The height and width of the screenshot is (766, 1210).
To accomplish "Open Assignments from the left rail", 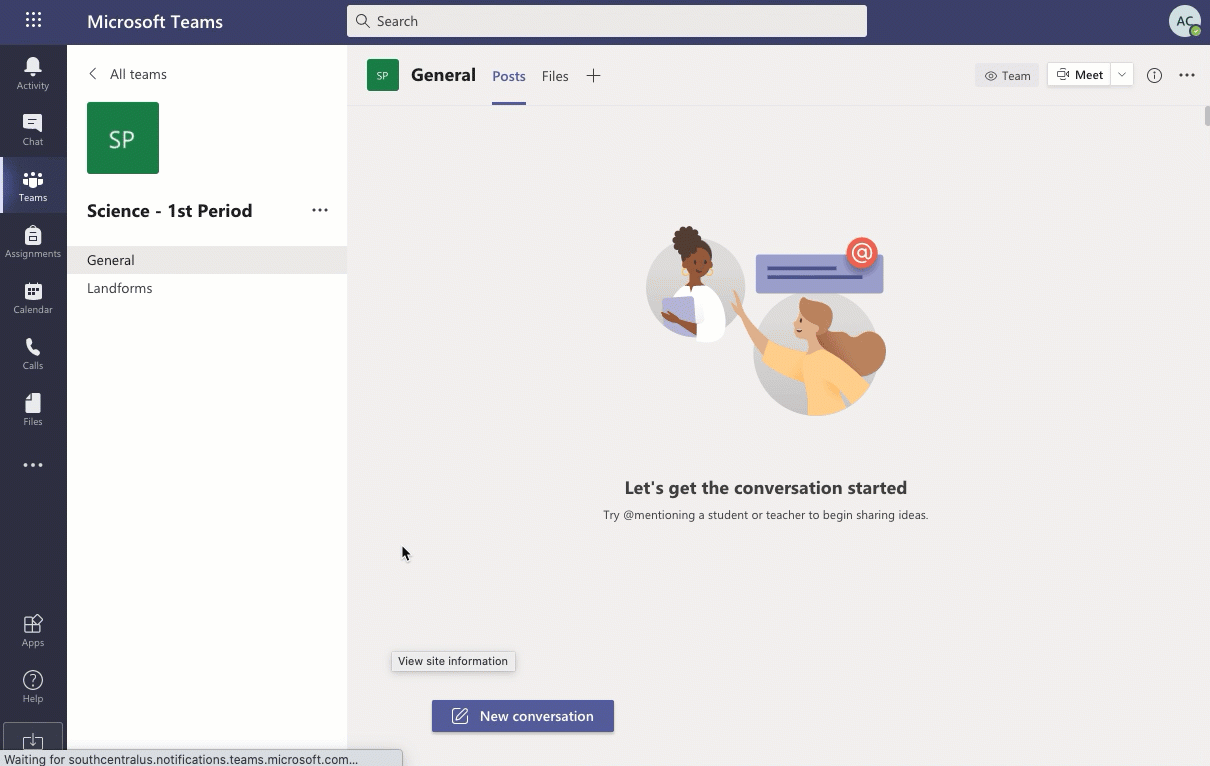I will point(33,241).
